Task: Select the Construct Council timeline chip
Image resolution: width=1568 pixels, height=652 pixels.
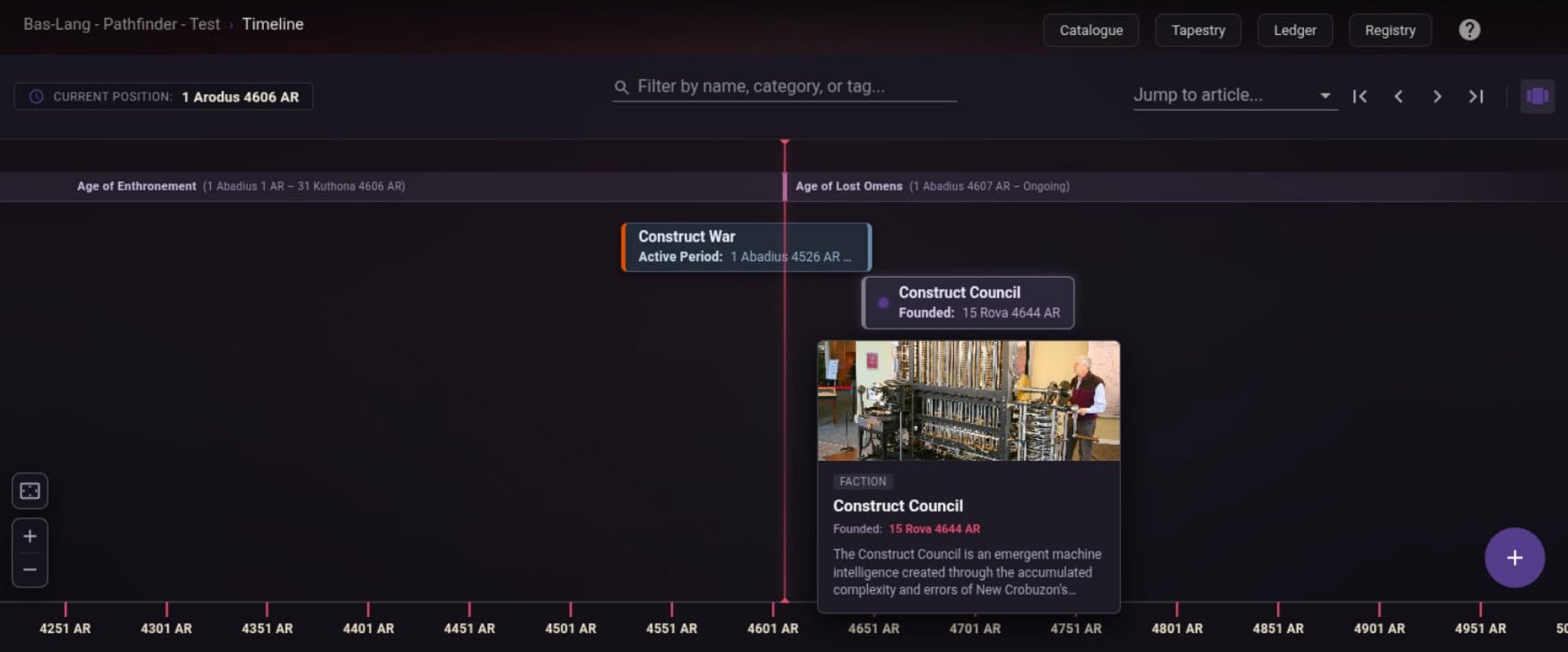Action: click(968, 303)
